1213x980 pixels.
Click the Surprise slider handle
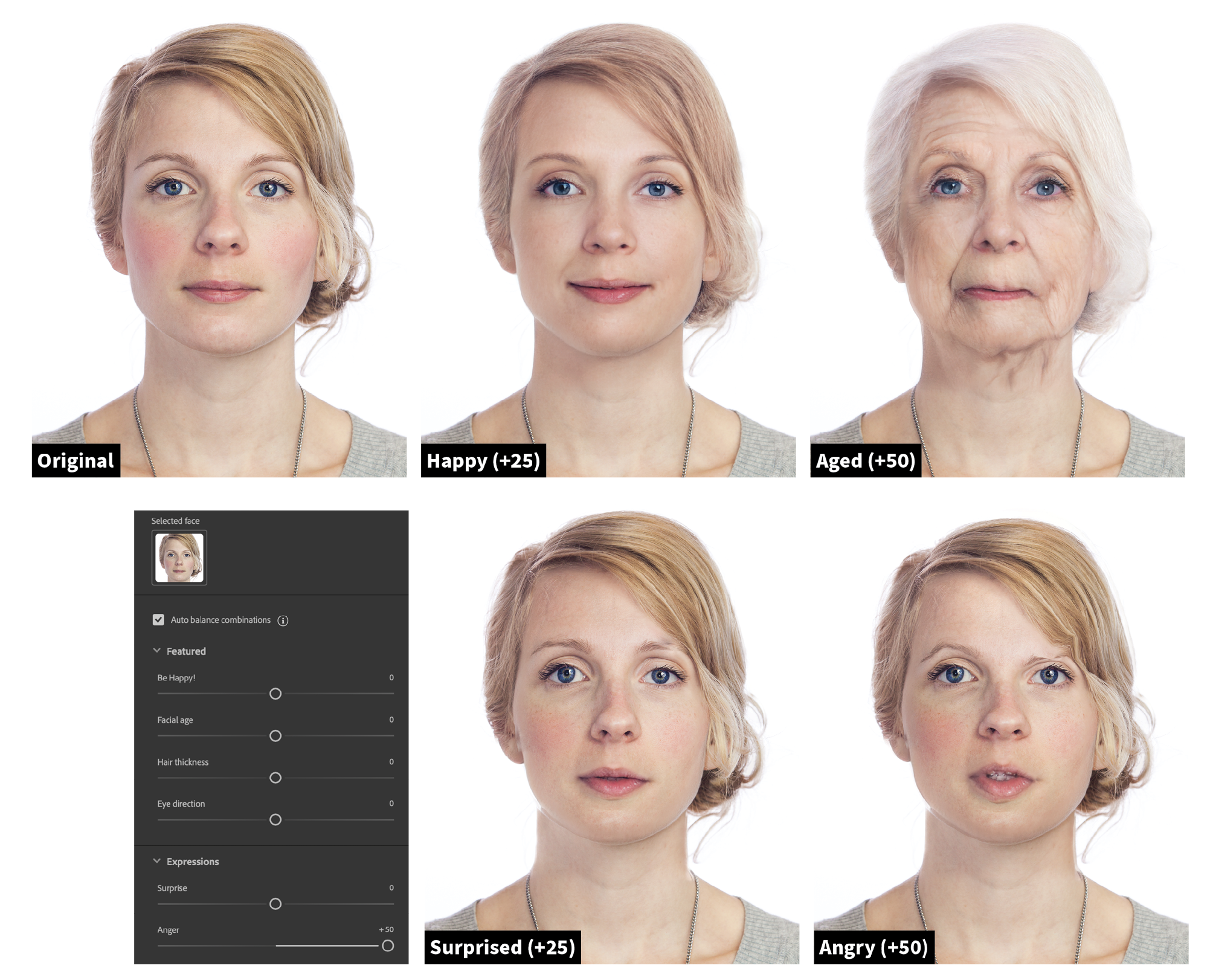click(x=275, y=904)
